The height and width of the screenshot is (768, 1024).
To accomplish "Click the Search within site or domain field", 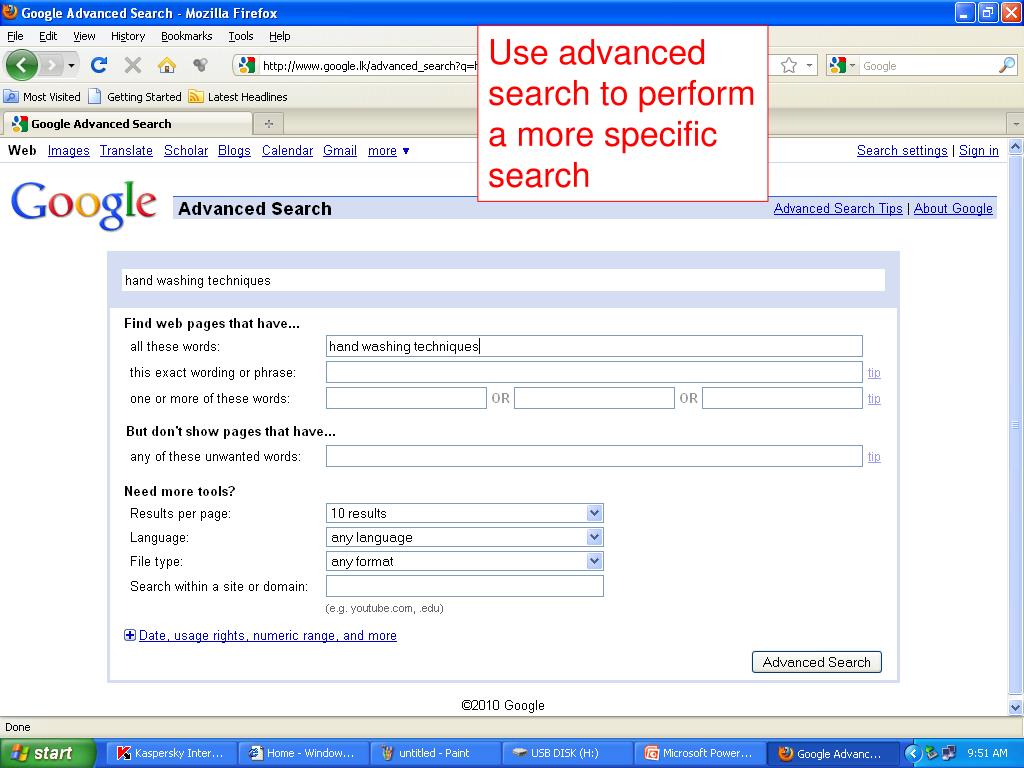I will [x=464, y=586].
